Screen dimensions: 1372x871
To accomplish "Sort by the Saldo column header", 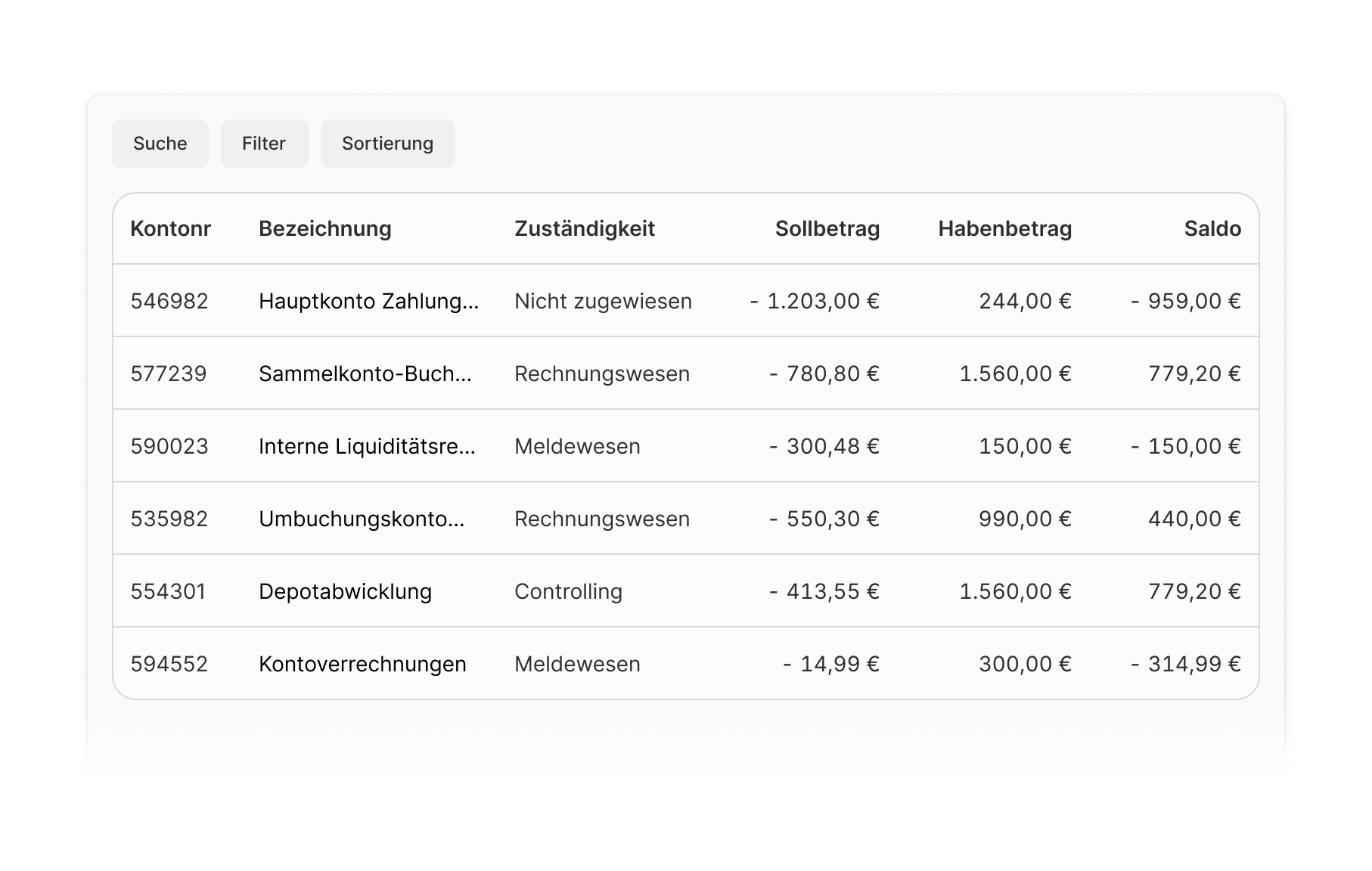I will [1212, 229].
